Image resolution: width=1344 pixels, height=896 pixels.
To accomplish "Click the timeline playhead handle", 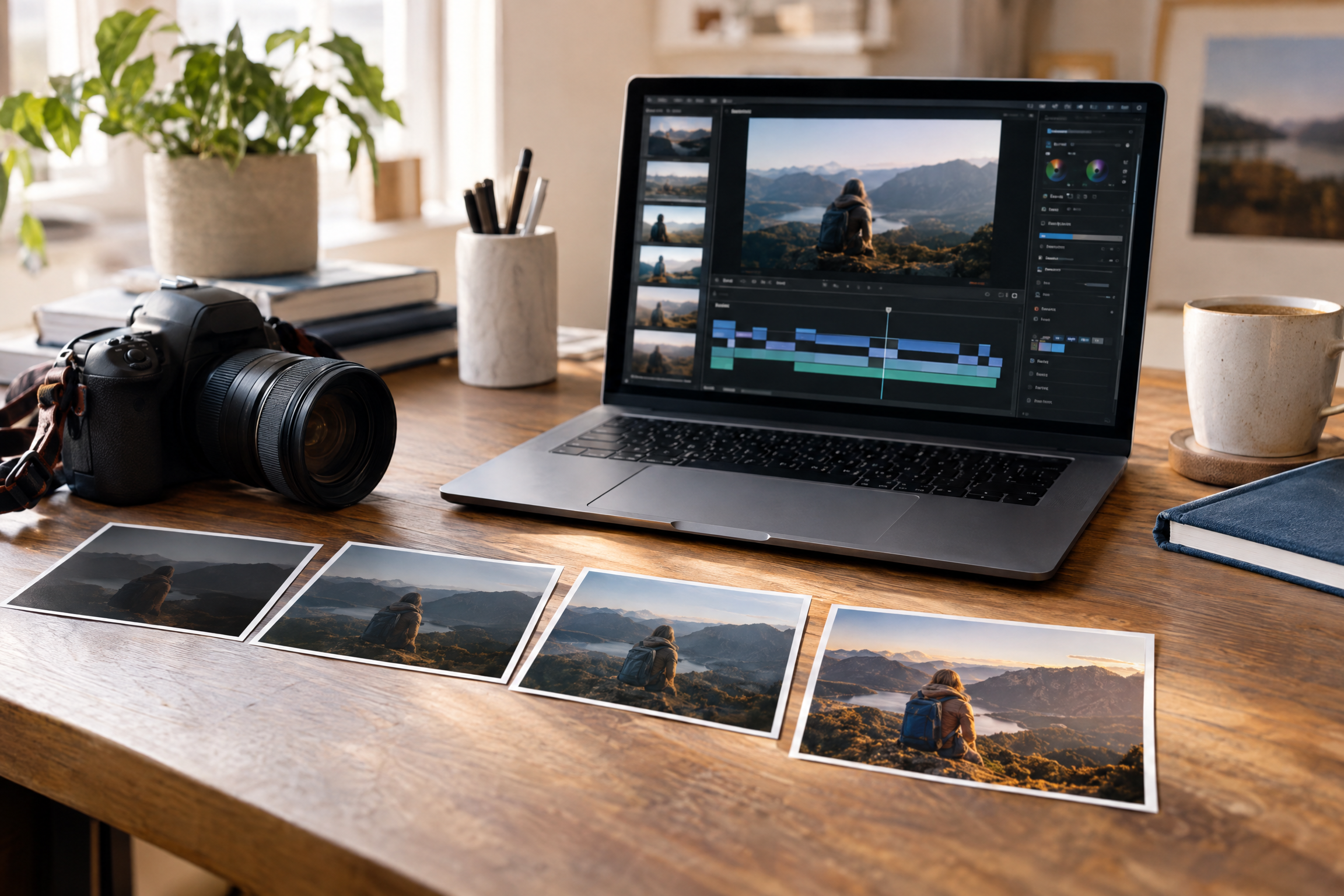I will [888, 310].
